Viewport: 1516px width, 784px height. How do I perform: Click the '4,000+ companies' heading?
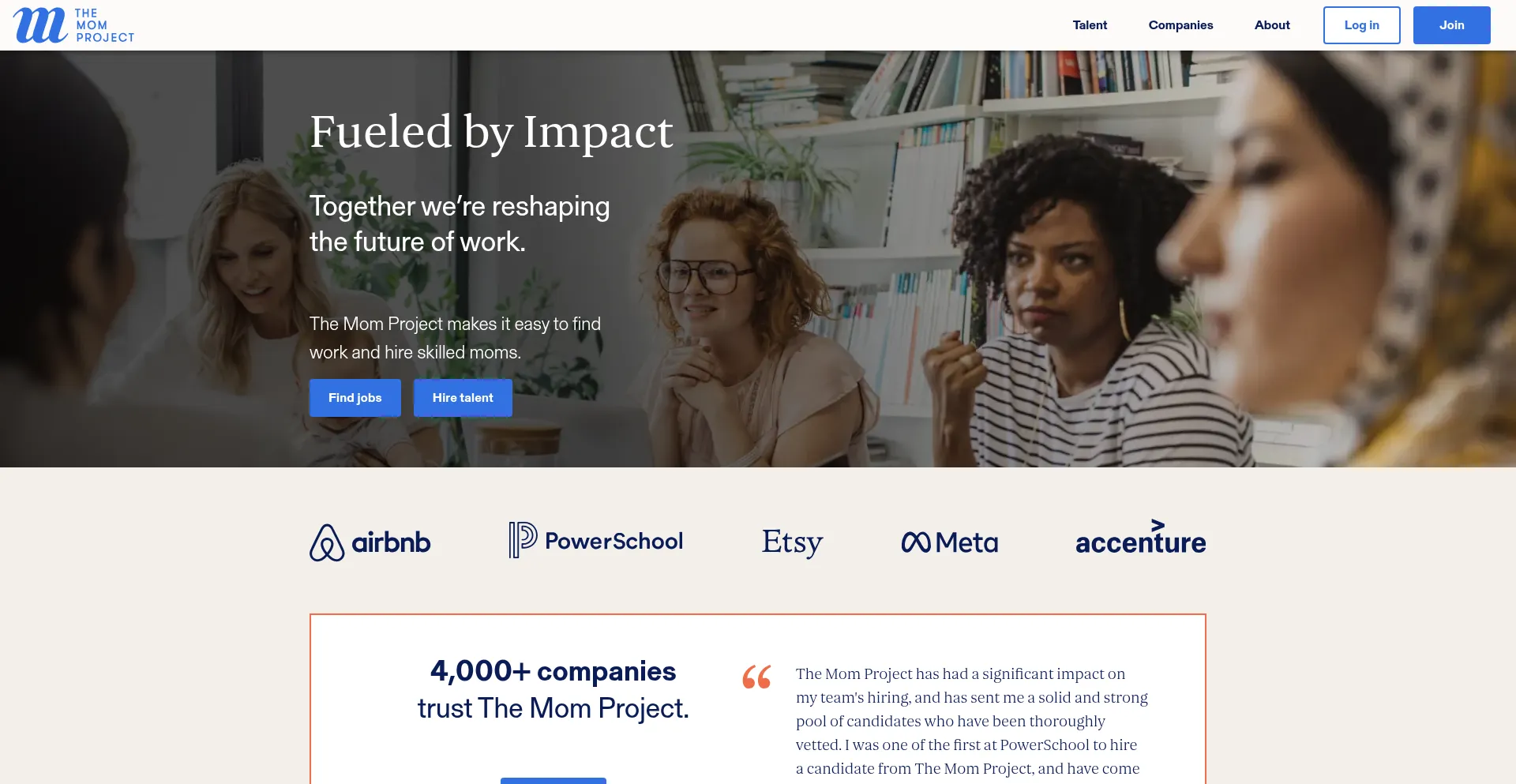[552, 672]
